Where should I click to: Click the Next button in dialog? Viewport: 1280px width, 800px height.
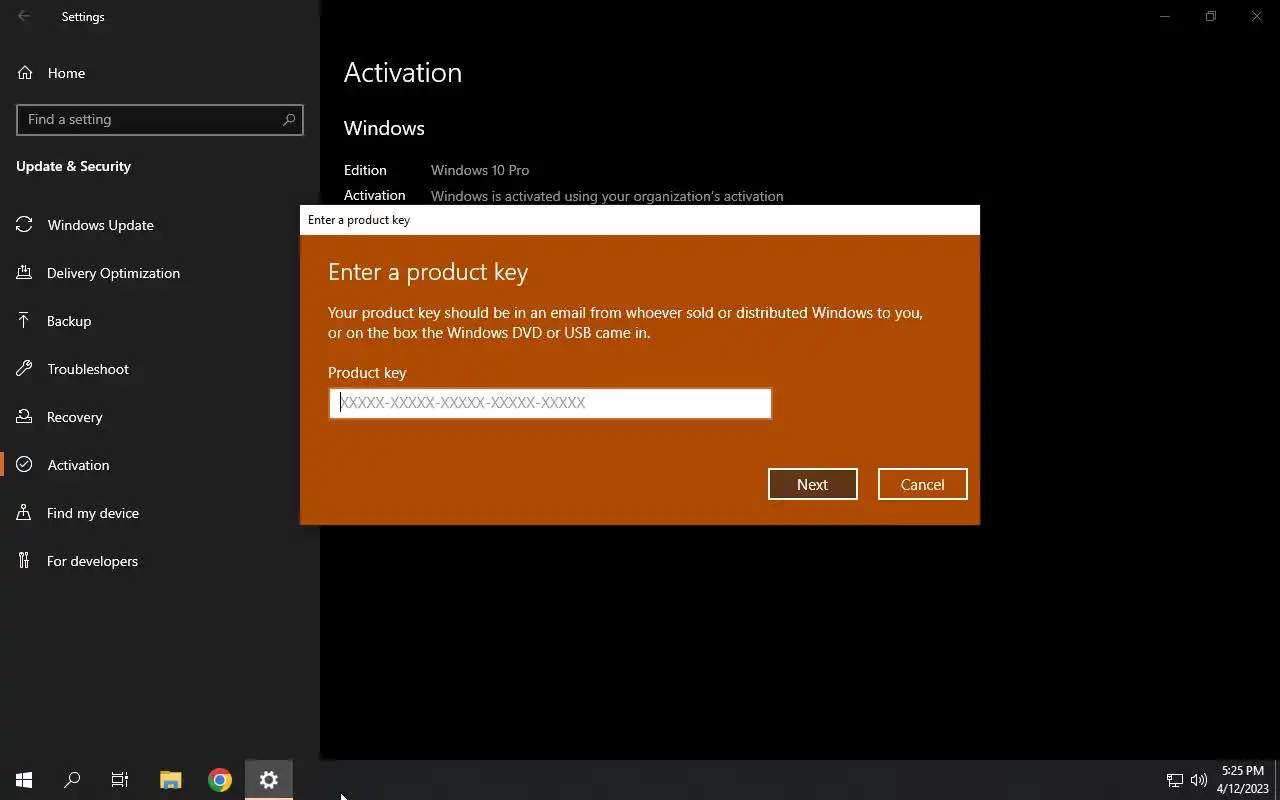pyautogui.click(x=812, y=484)
